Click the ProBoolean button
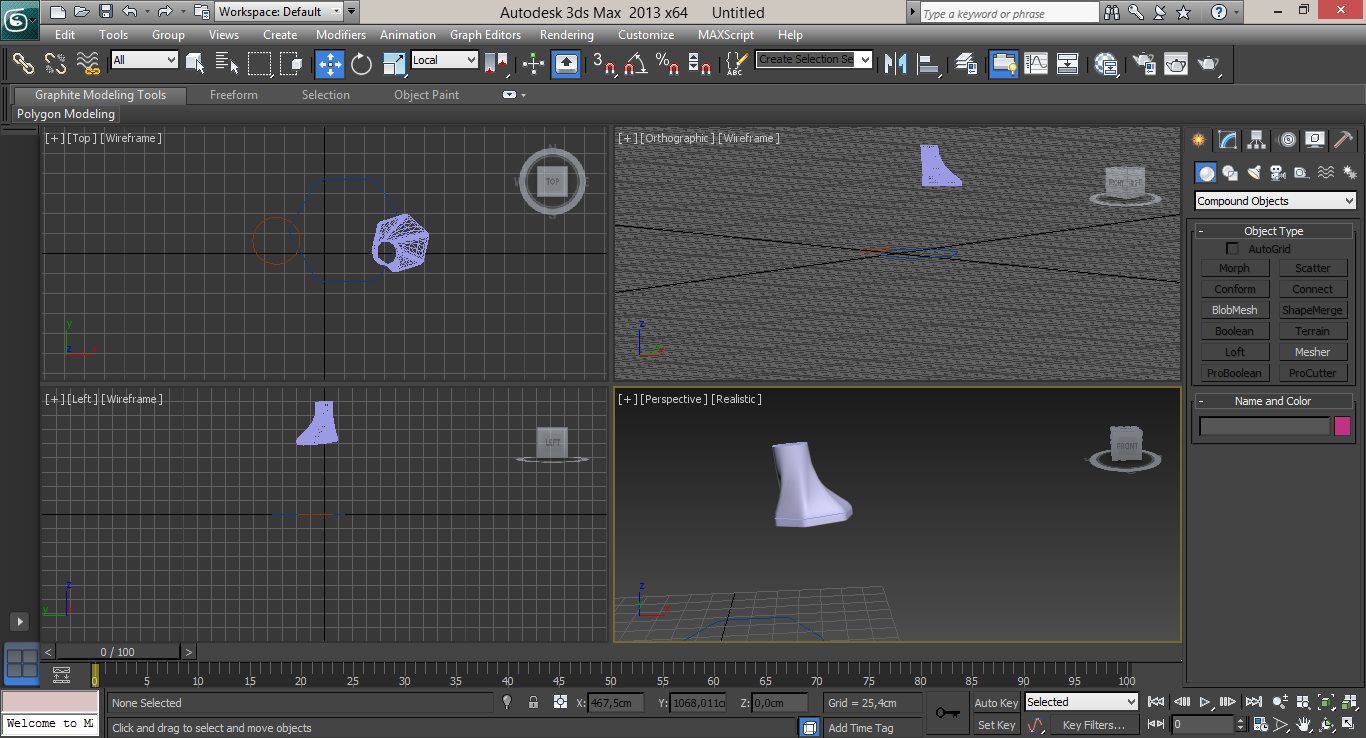This screenshot has width=1366, height=738. click(x=1235, y=373)
